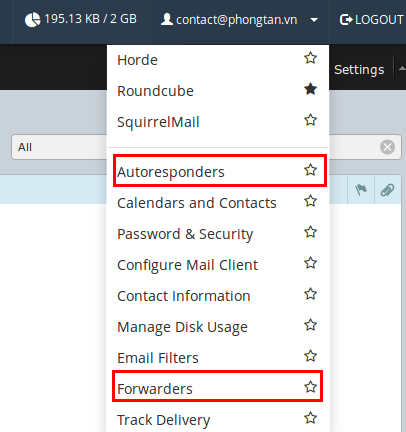The image size is (406, 432).
Task: Click the logout arrow icon
Action: point(346,20)
